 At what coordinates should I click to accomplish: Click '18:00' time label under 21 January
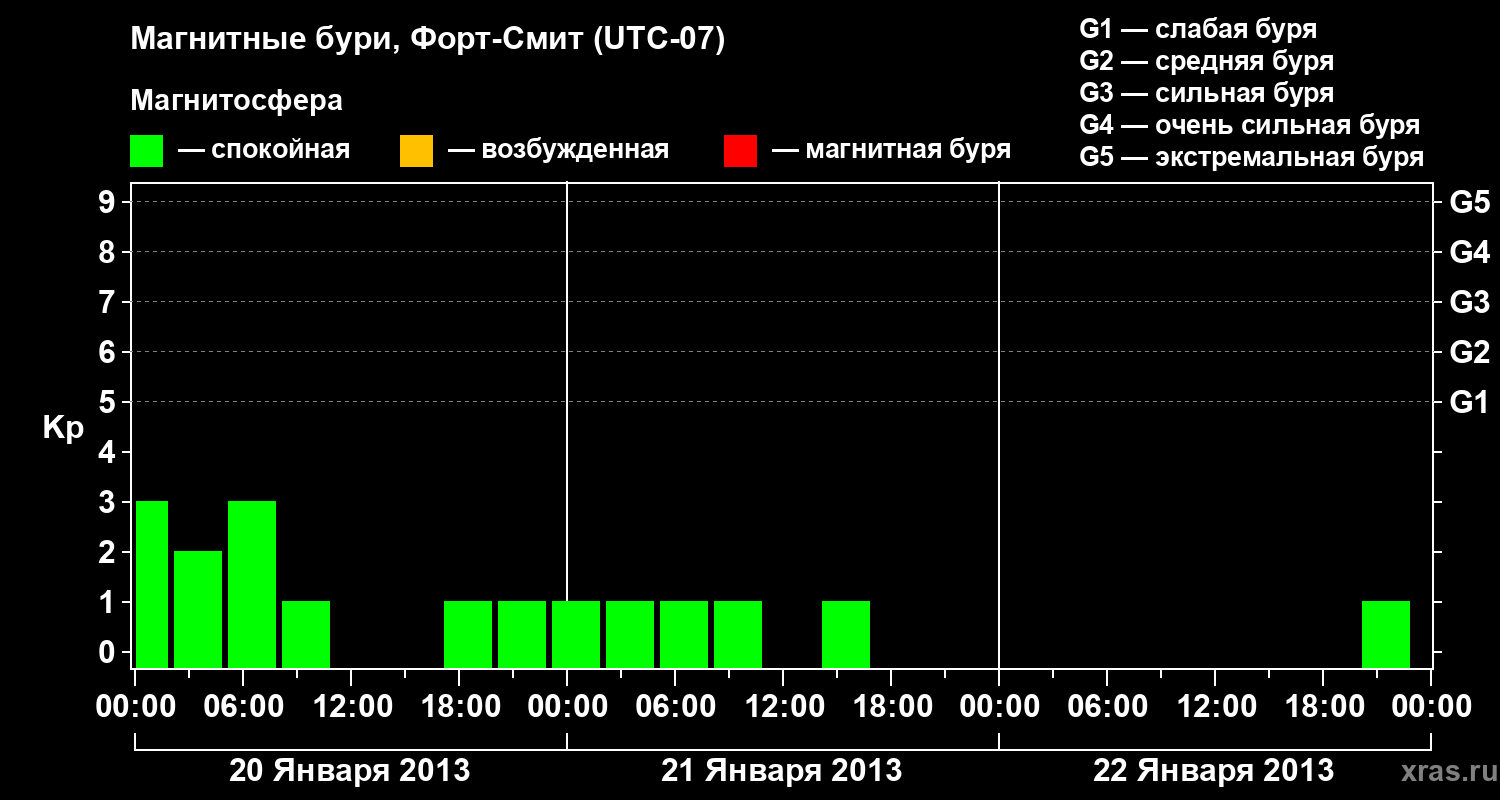pyautogui.click(x=891, y=706)
